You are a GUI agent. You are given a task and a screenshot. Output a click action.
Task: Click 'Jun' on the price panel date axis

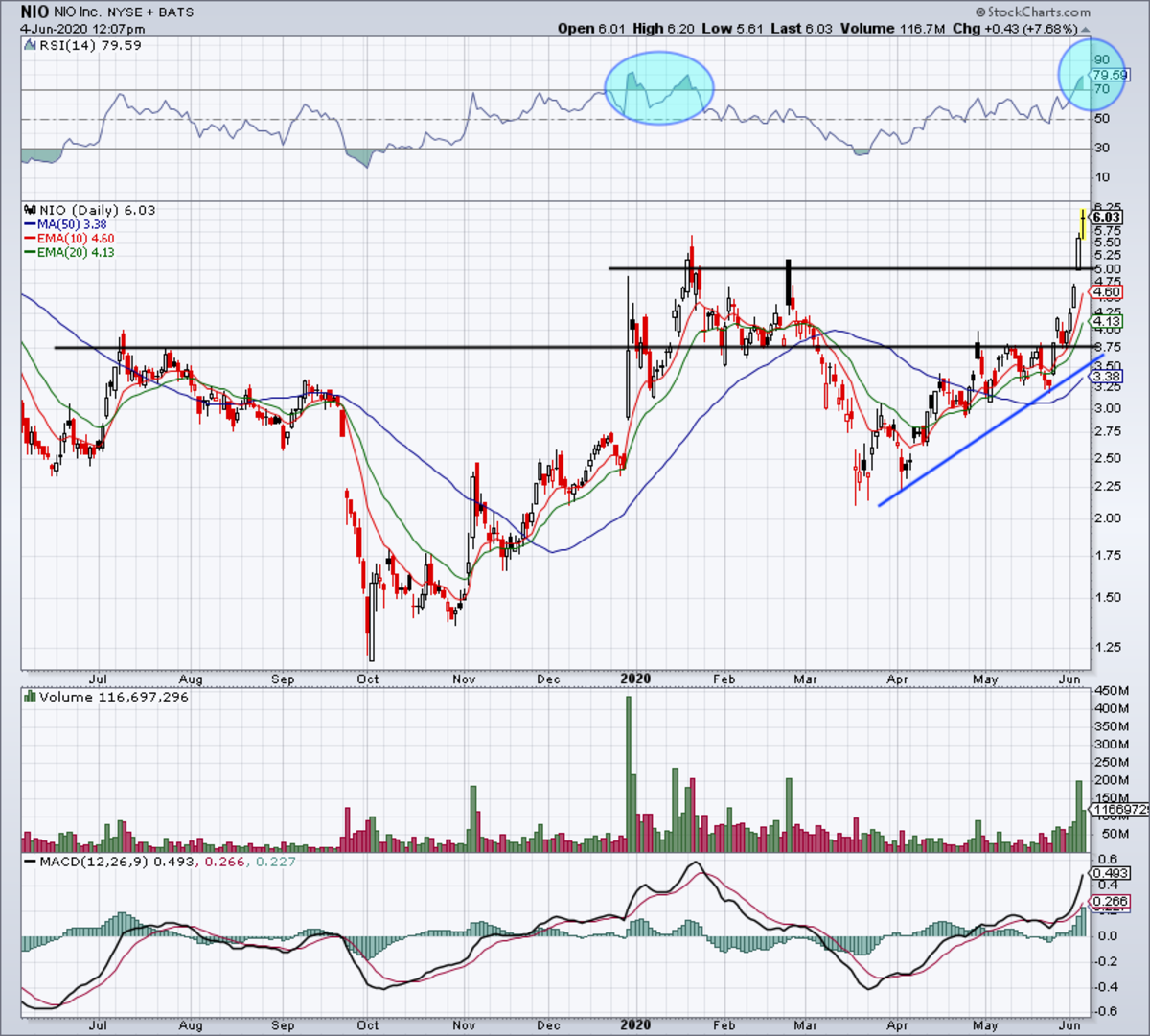point(1070,679)
